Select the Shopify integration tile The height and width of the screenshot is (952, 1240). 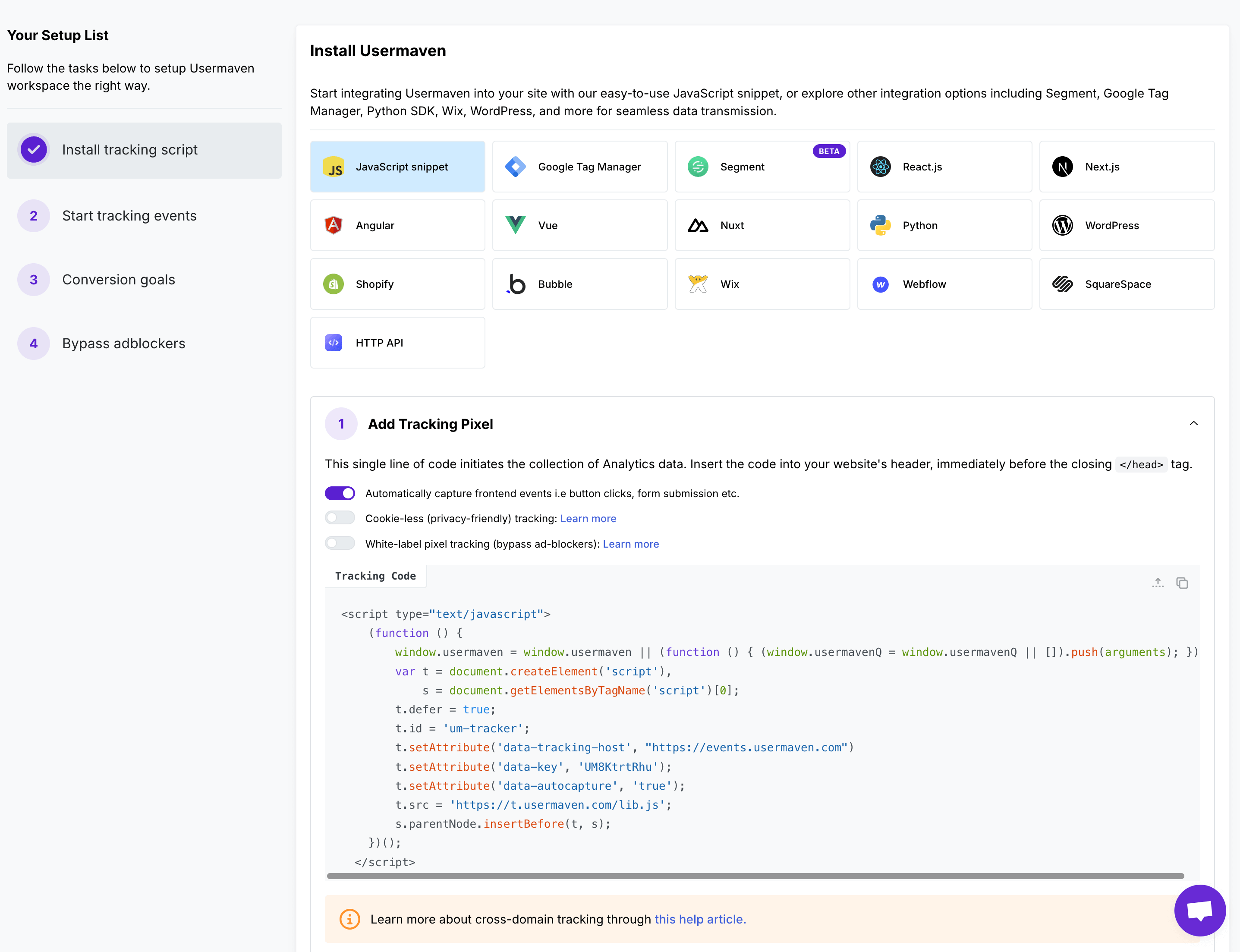point(397,284)
